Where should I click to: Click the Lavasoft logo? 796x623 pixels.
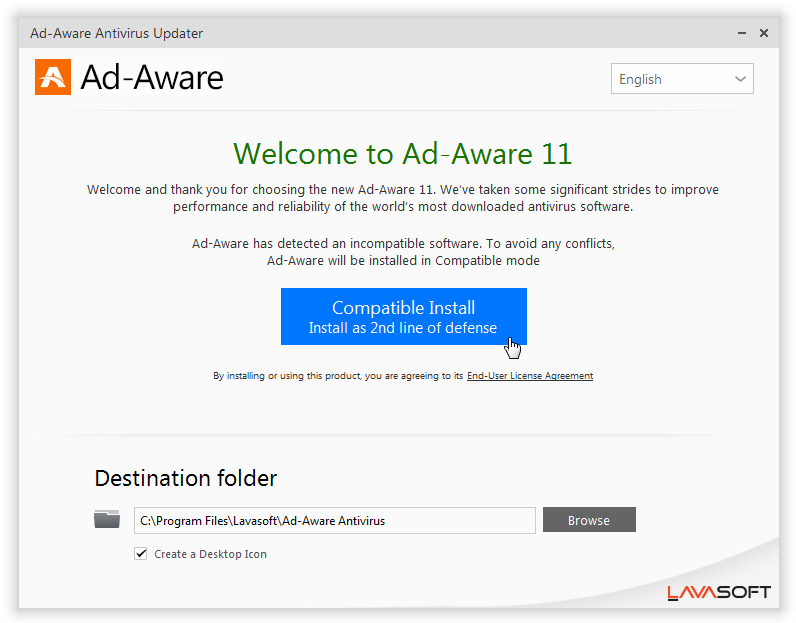[719, 592]
